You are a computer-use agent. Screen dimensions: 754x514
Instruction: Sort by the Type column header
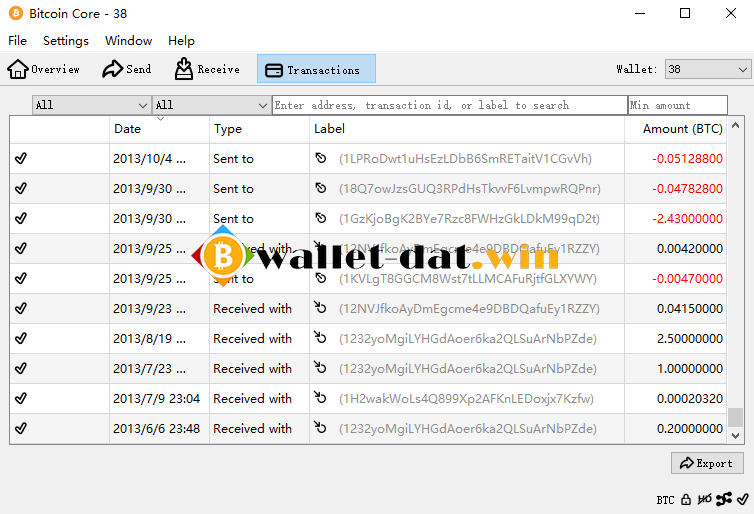(259, 129)
